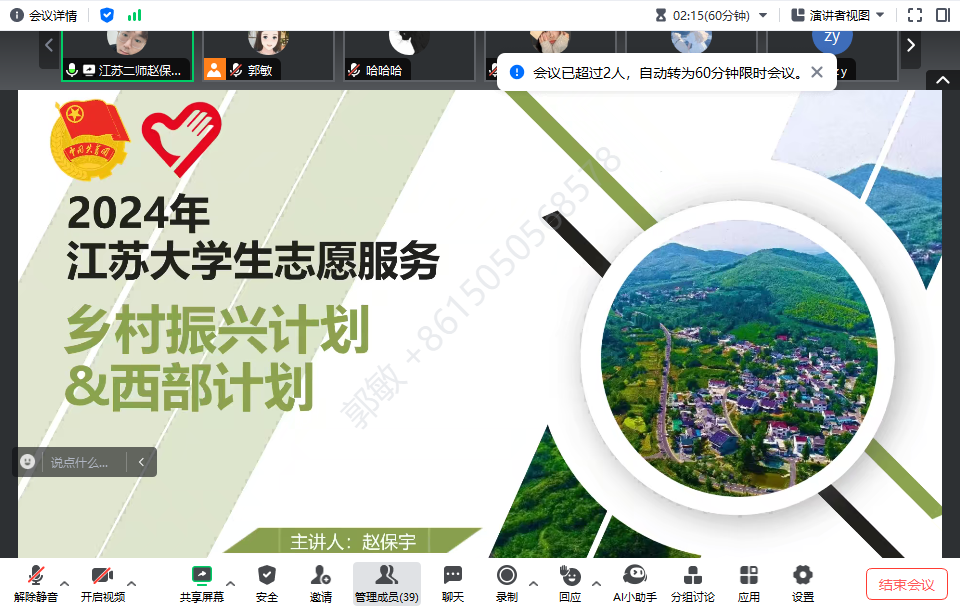Expand the meeting timer dropdown arrow
This screenshot has width=960, height=610.
(x=763, y=15)
